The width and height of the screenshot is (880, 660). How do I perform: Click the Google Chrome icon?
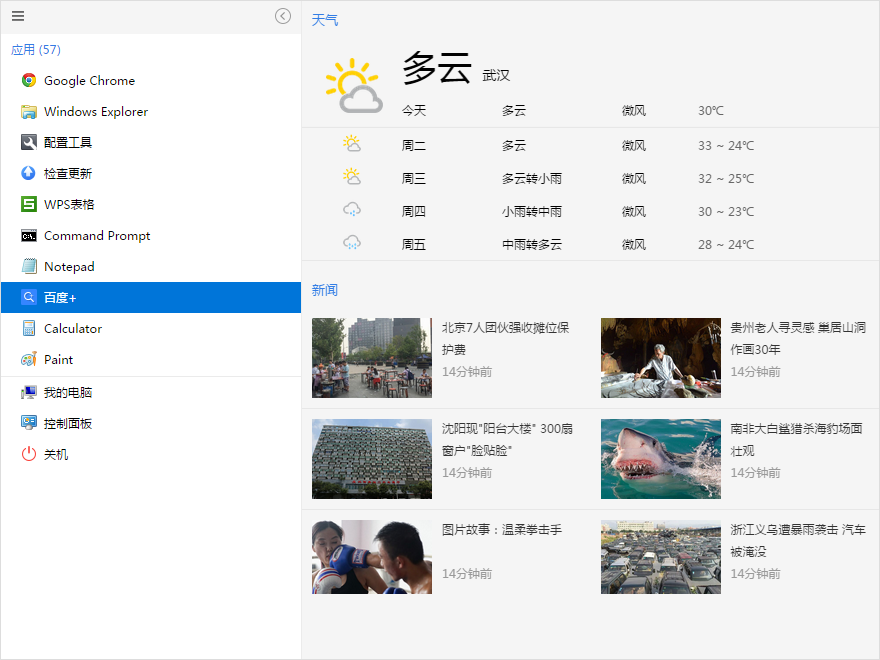point(29,81)
